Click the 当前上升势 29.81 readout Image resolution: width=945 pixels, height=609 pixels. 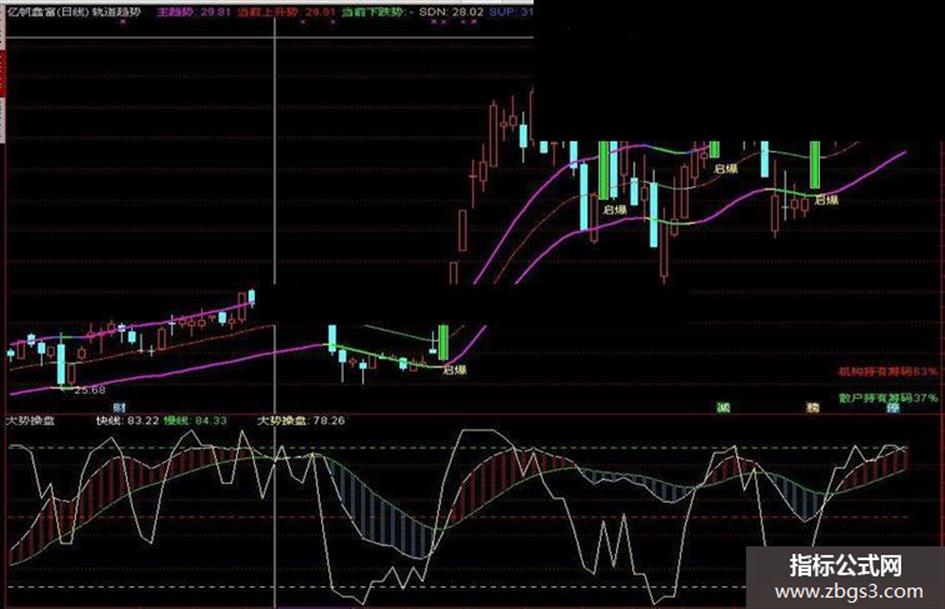coord(286,11)
